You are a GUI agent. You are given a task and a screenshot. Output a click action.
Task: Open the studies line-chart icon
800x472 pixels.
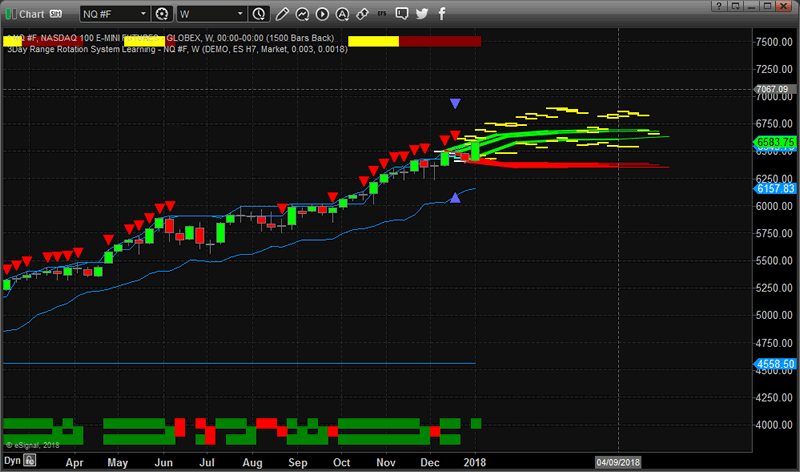tap(304, 14)
